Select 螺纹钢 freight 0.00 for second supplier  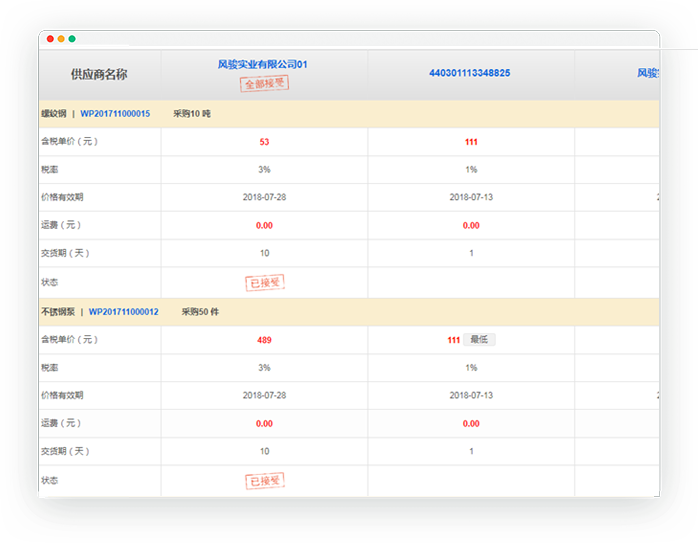pos(471,226)
